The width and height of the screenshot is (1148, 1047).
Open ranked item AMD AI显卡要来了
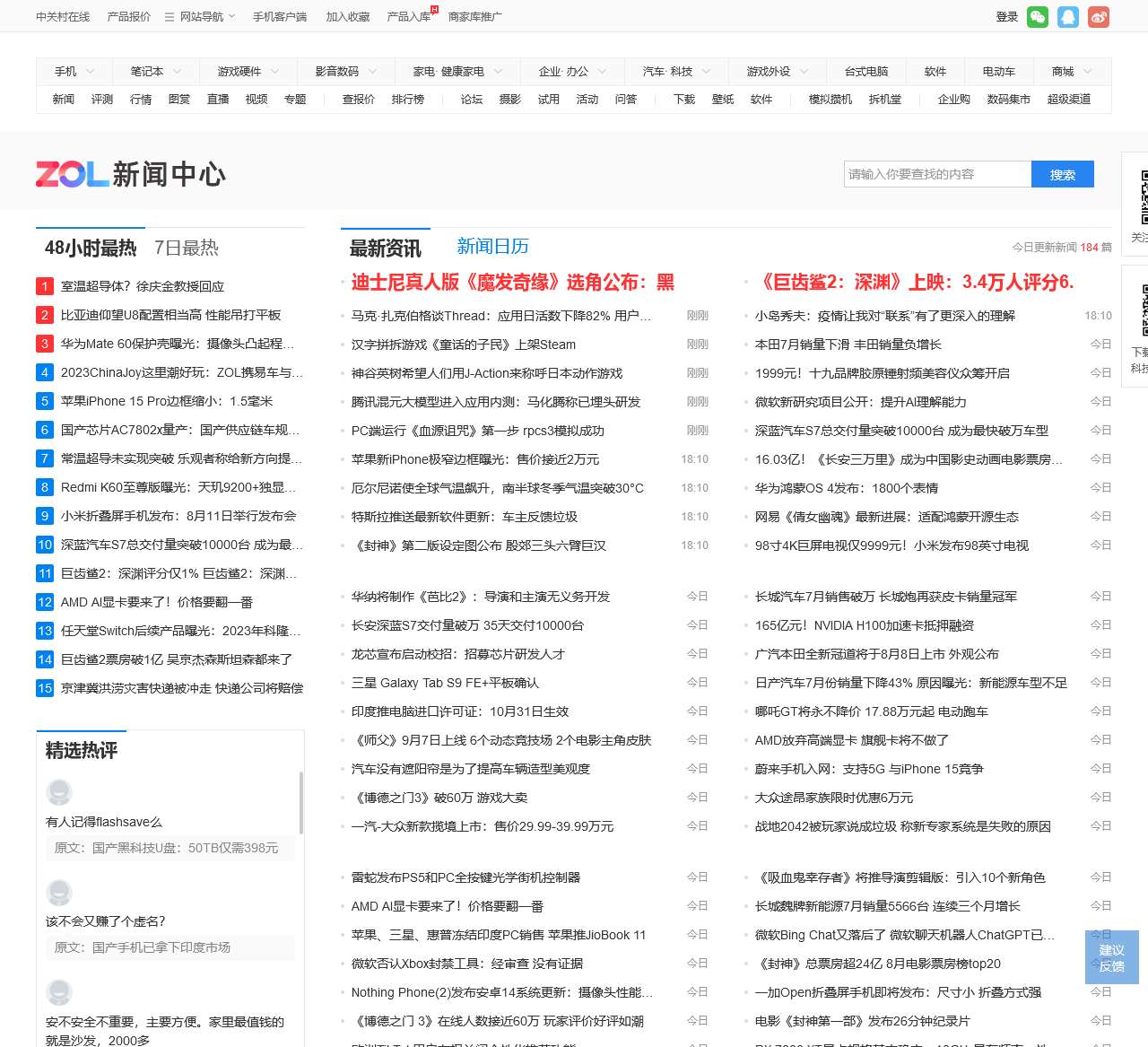coord(157,602)
